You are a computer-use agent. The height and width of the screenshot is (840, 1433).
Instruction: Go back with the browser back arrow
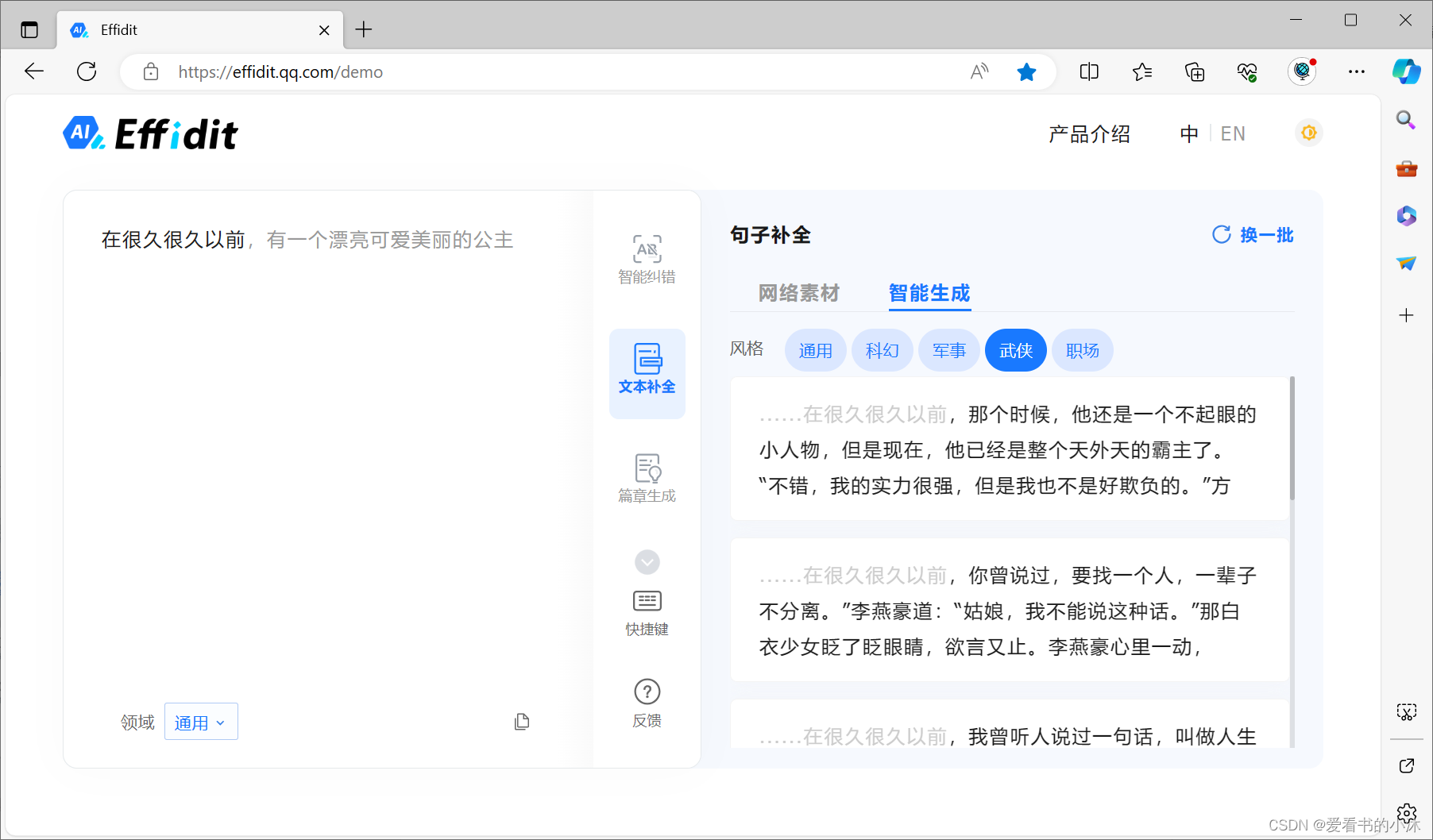coord(34,71)
